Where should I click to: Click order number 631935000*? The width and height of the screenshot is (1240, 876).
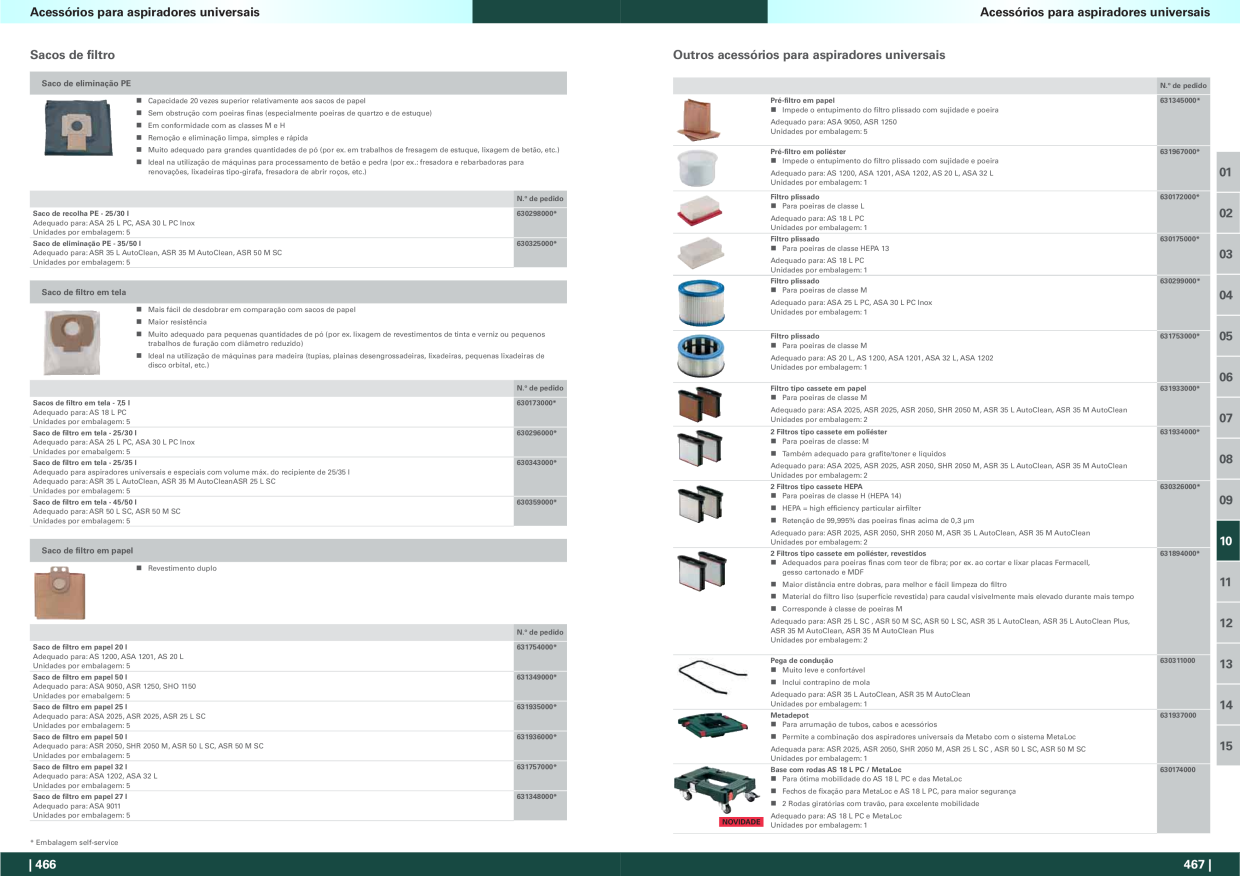(x=536, y=707)
